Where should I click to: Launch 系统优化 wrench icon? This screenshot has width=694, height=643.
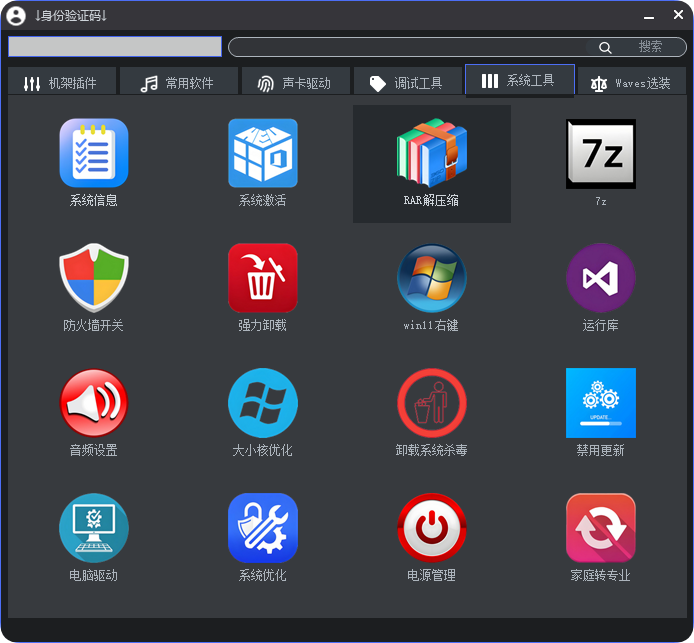point(263,528)
